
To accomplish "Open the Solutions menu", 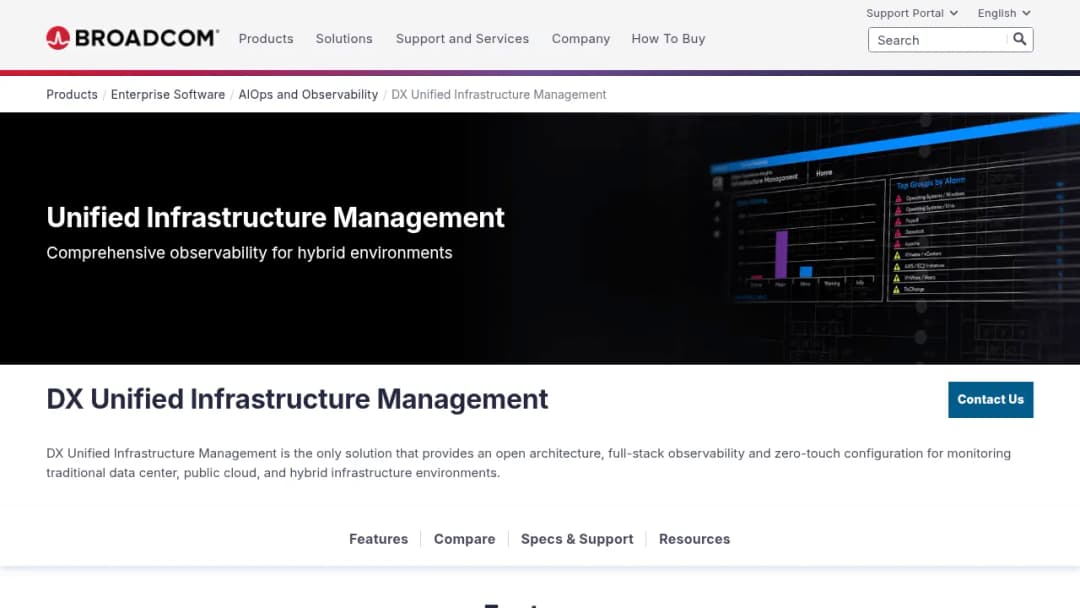I will tap(344, 39).
